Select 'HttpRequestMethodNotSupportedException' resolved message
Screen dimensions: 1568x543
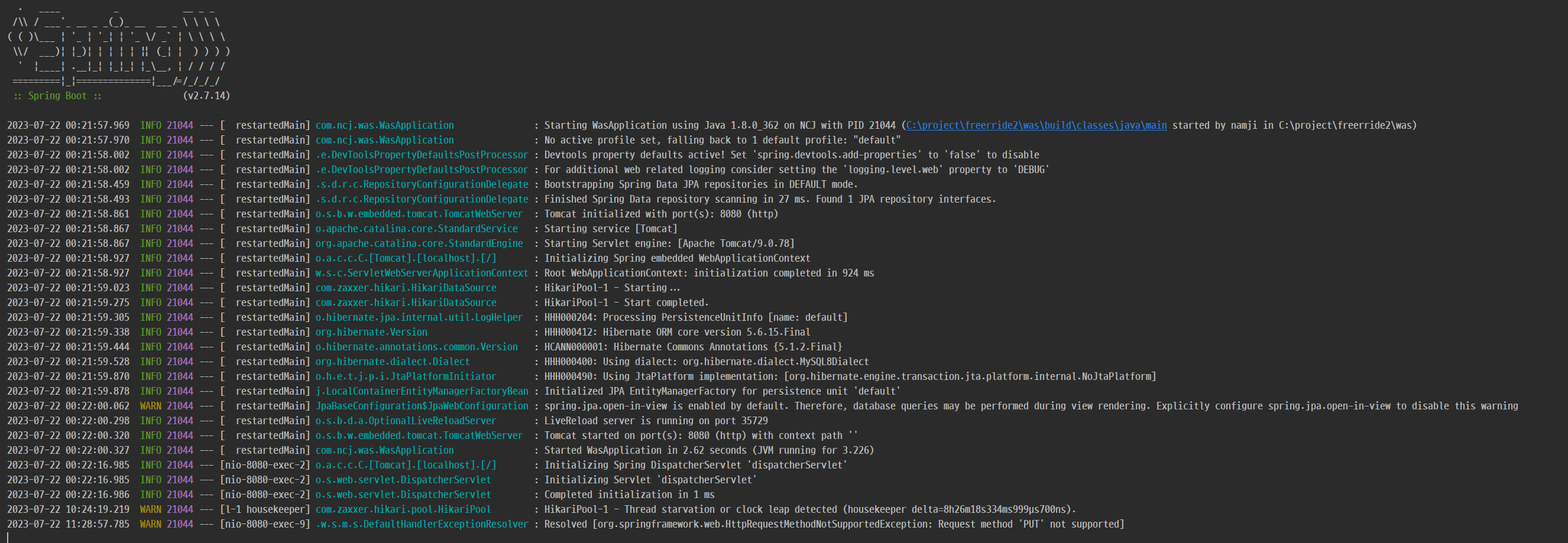[834, 524]
